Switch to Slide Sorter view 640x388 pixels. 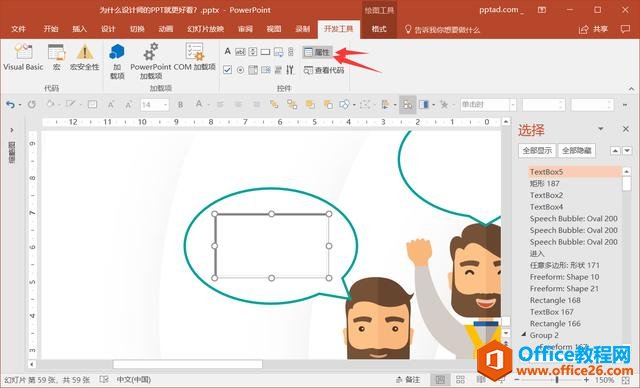pyautogui.click(x=460, y=380)
